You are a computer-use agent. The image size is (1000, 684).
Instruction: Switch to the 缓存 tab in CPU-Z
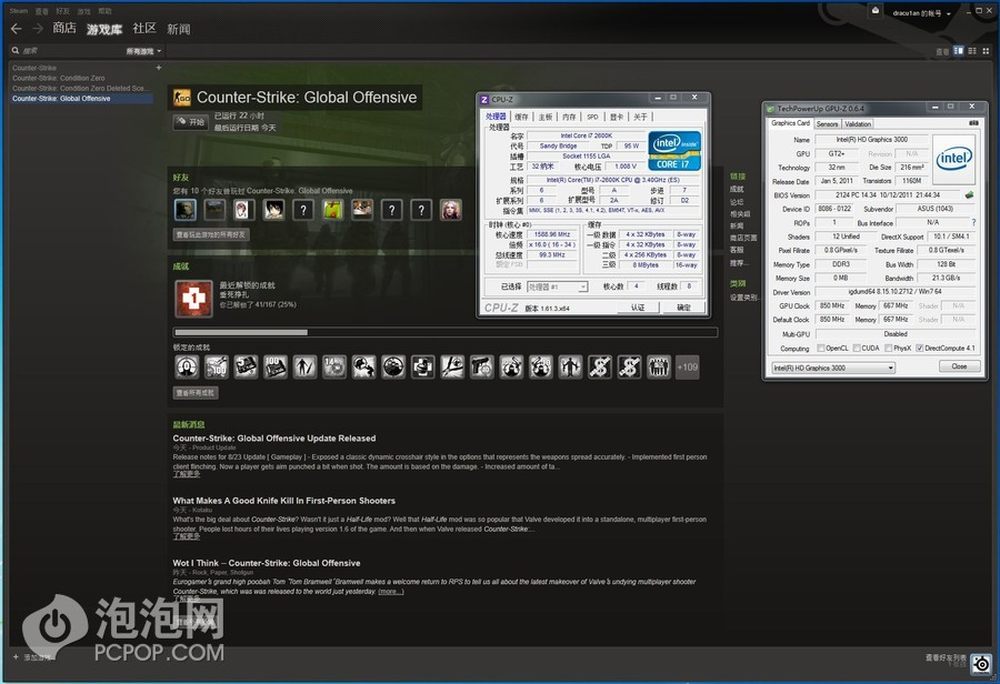pyautogui.click(x=521, y=117)
